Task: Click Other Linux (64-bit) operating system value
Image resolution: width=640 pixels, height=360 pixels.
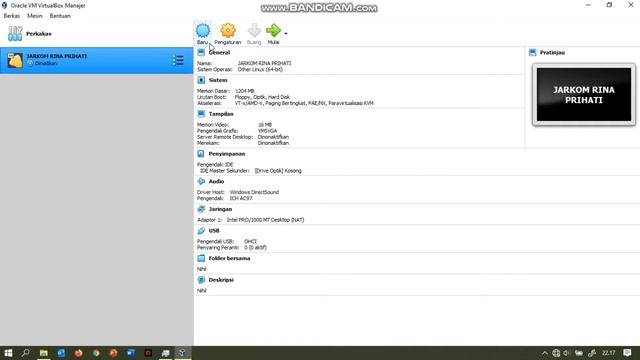Action: click(x=260, y=69)
